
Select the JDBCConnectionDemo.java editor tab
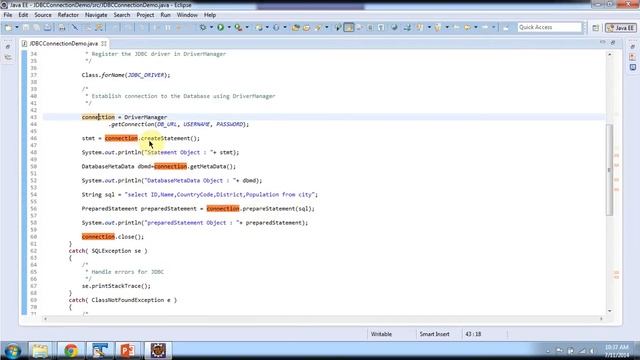click(64, 43)
